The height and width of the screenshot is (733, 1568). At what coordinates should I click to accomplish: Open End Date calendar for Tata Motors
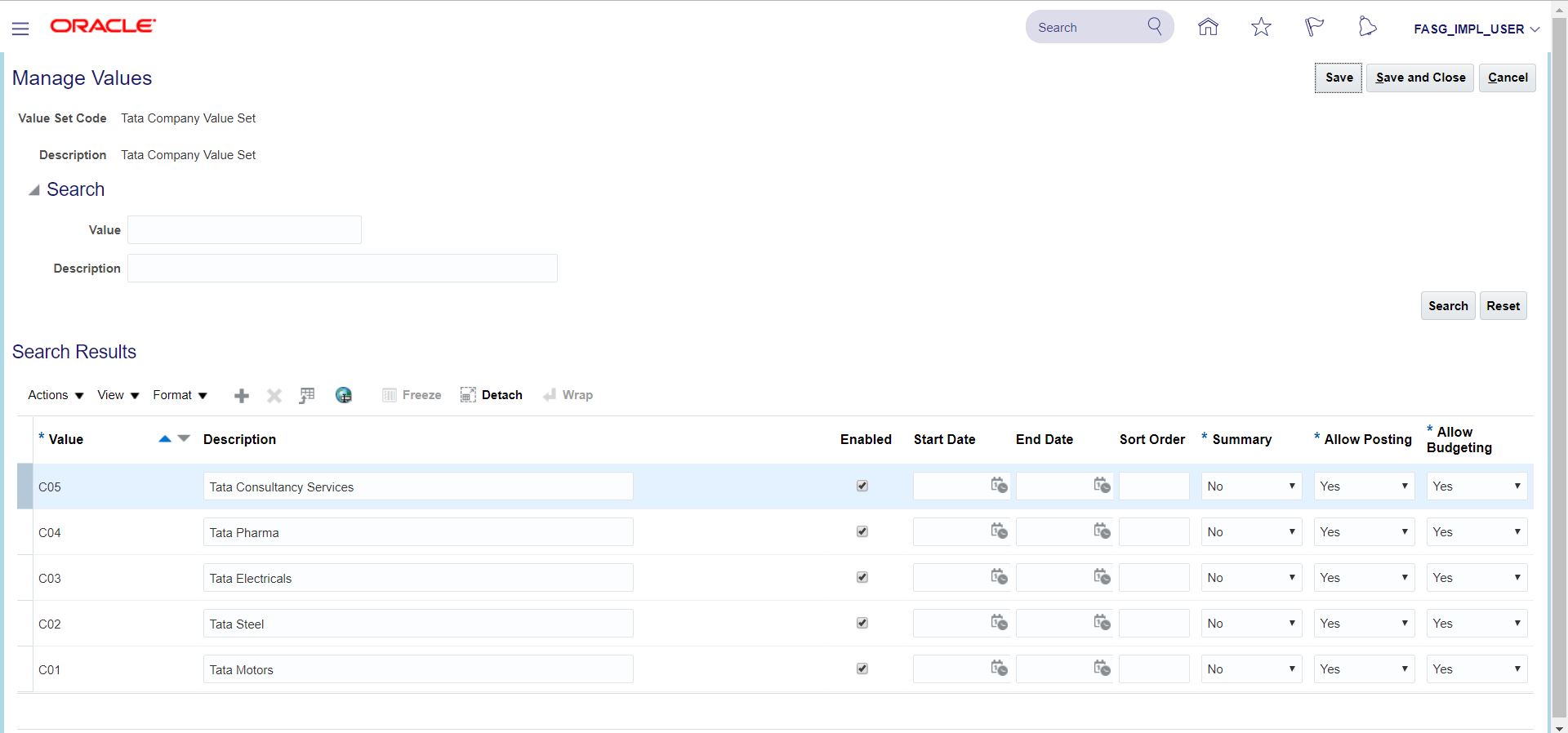1102,669
